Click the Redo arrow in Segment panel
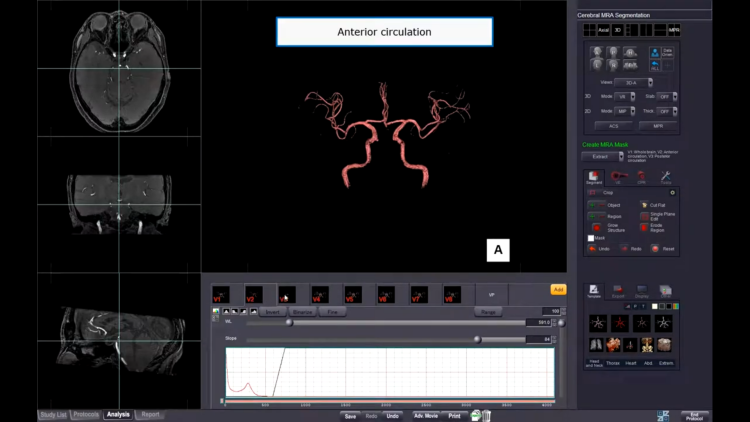 coord(624,249)
